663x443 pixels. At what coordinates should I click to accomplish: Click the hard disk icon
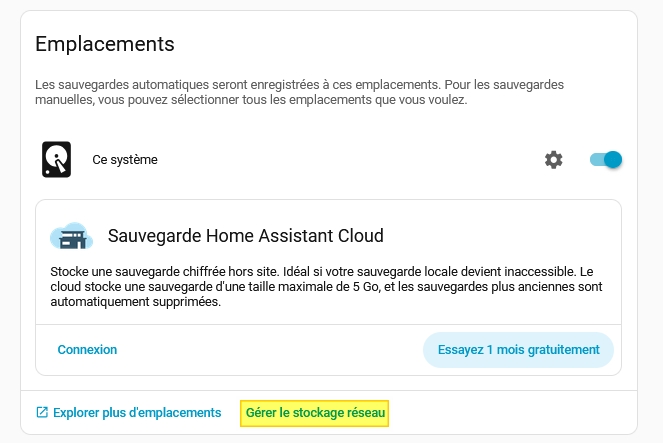(56, 160)
